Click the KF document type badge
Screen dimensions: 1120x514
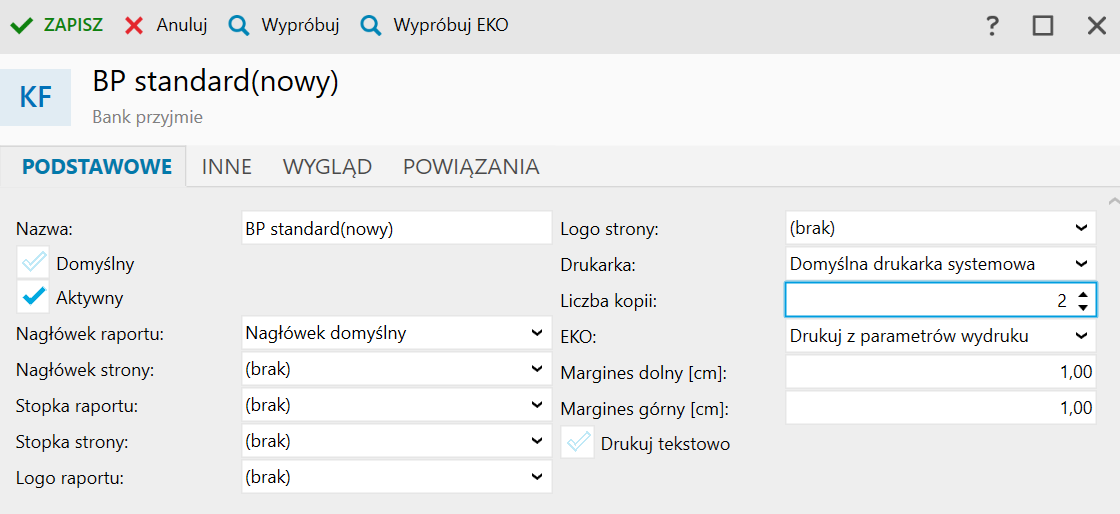(x=36, y=97)
